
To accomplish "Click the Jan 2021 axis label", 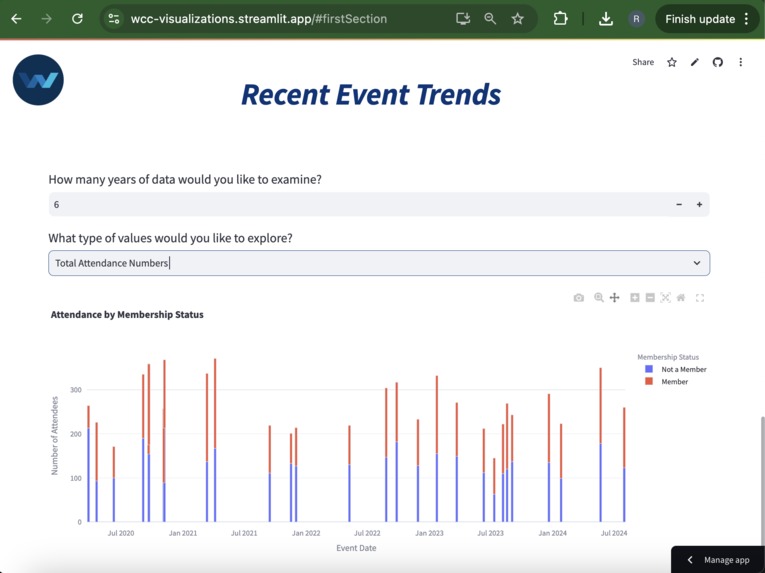I will (183, 533).
